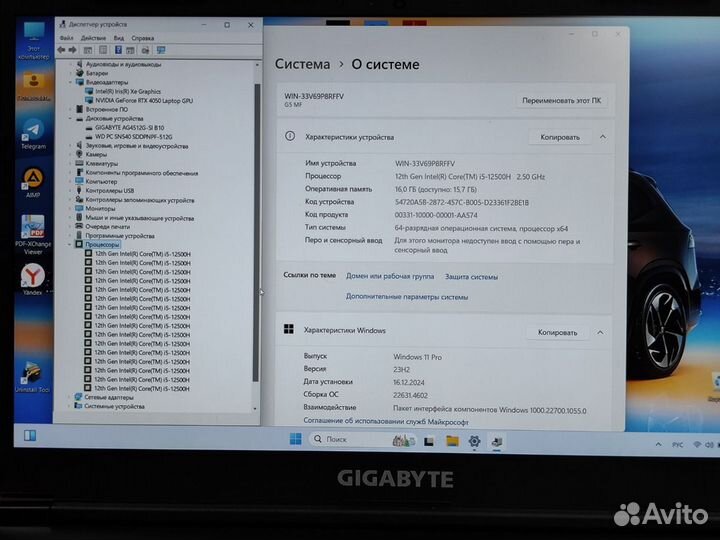Collapse the Дисковые устройства tree node

[x=71, y=118]
